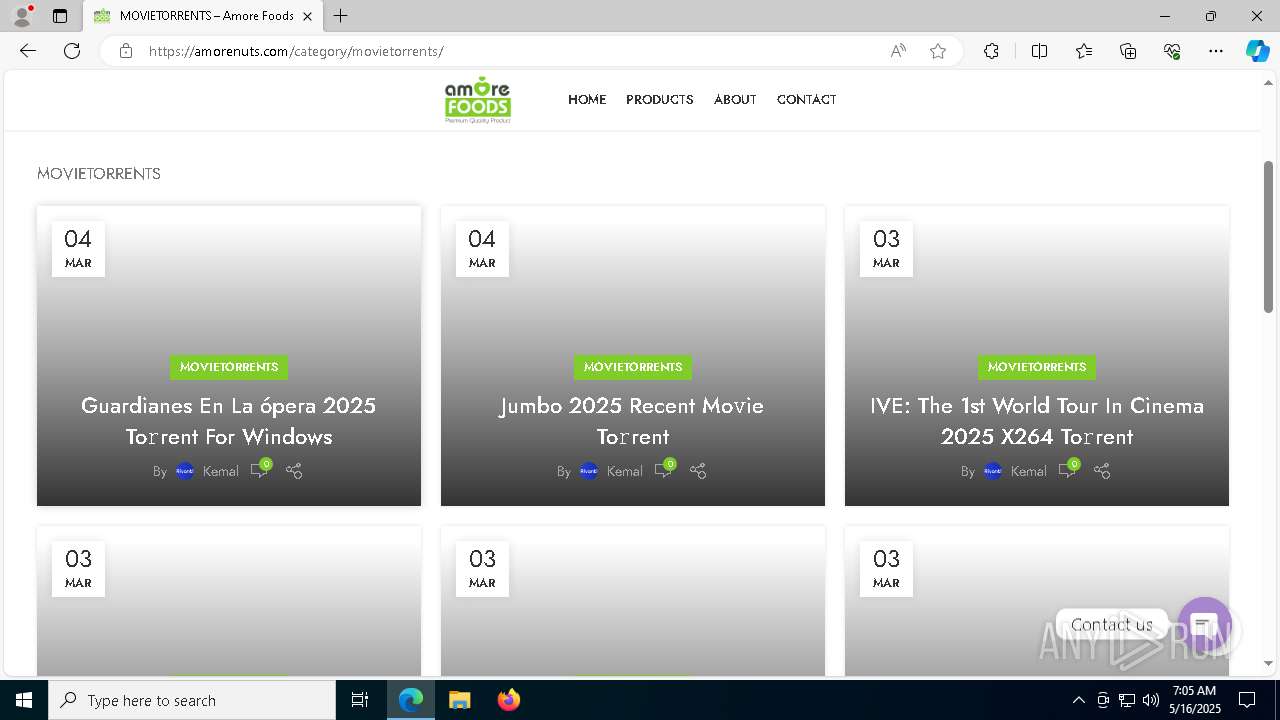The width and height of the screenshot is (1280, 720).
Task: Open CONTACT menu item
Action: [x=806, y=100]
